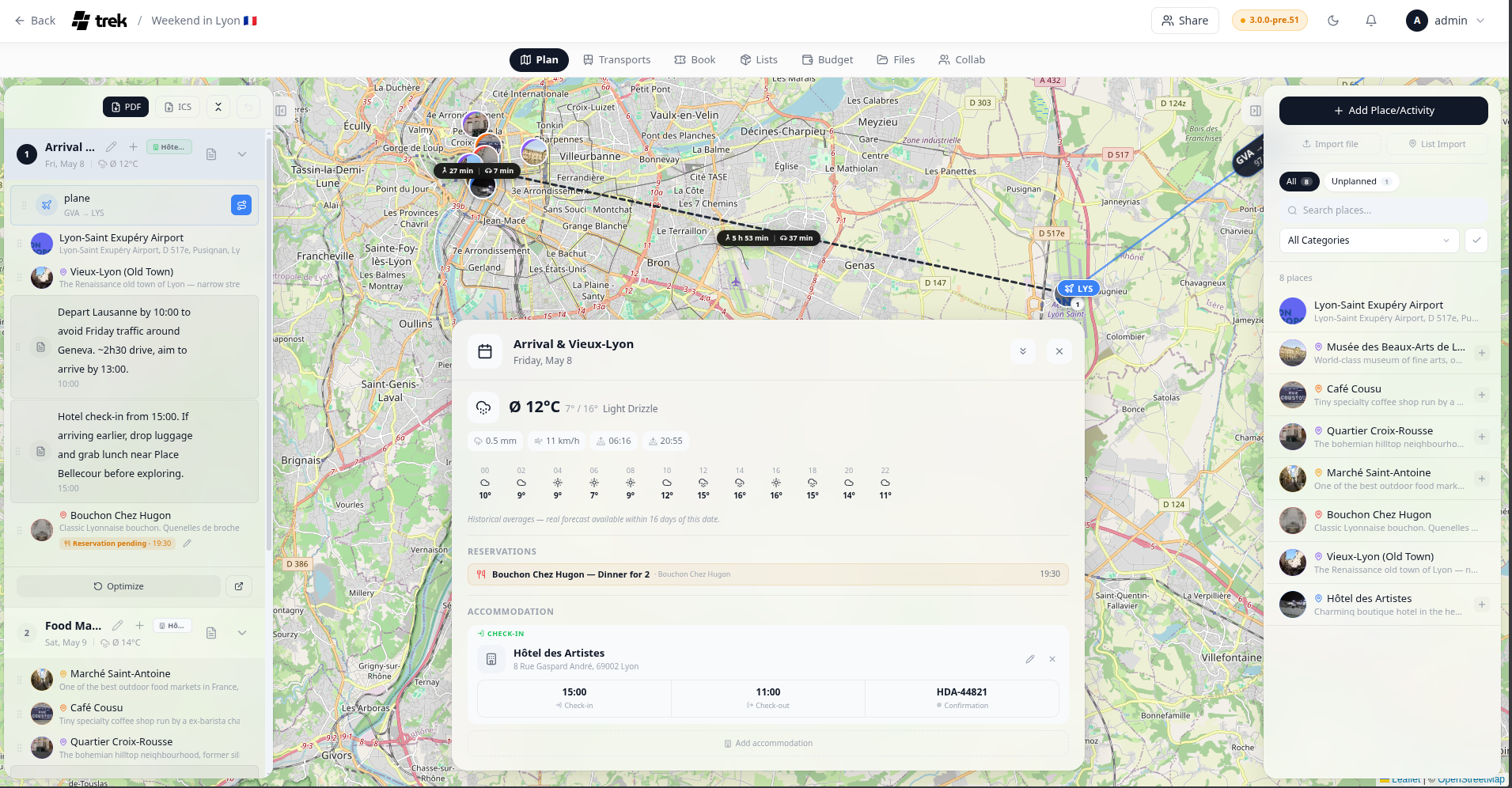Edit the Bouchon Chez Hugon reservation
Image resolution: width=1512 pixels, height=788 pixels.
coord(188,544)
